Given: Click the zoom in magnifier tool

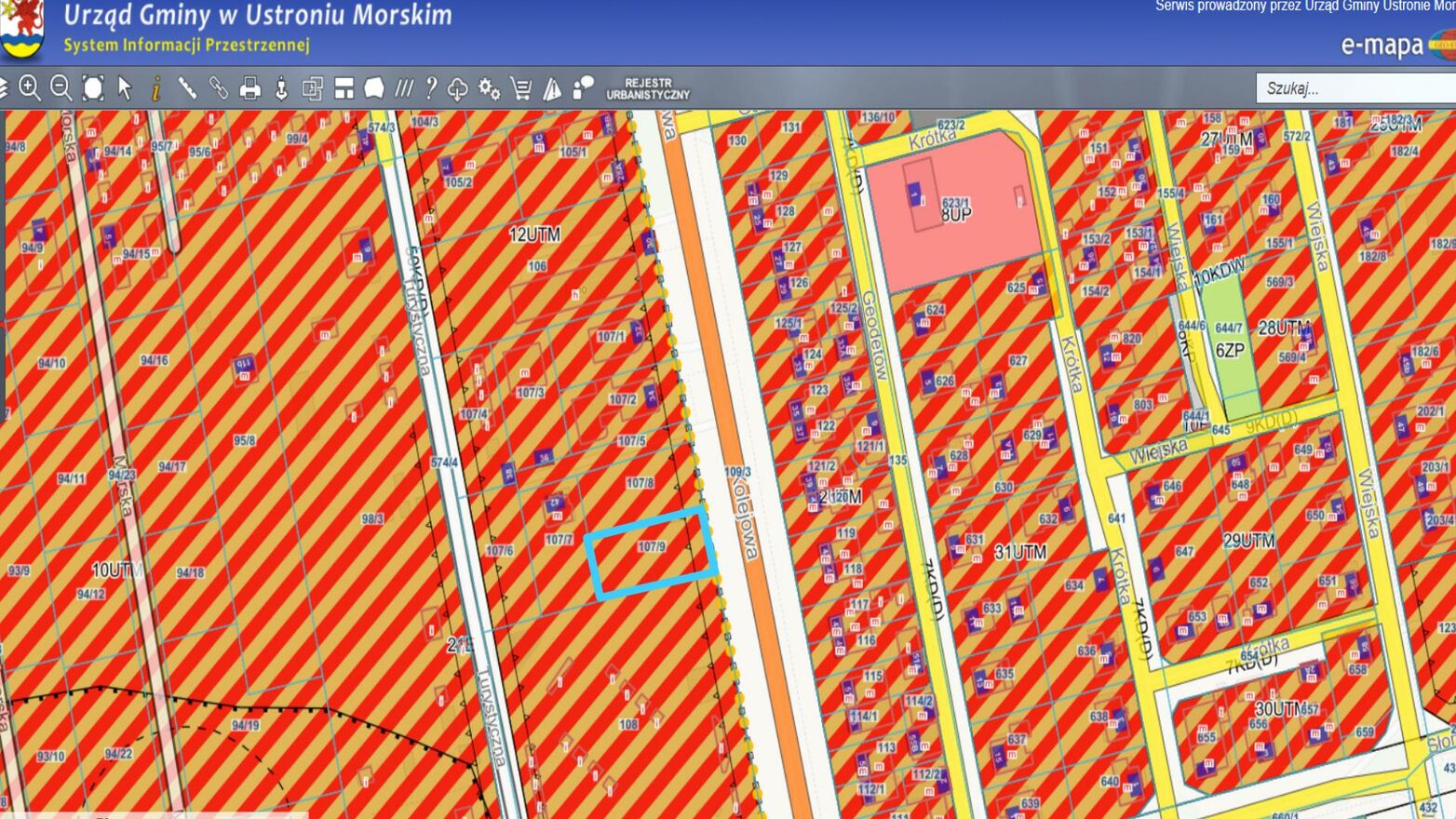Looking at the screenshot, I should coord(30,88).
